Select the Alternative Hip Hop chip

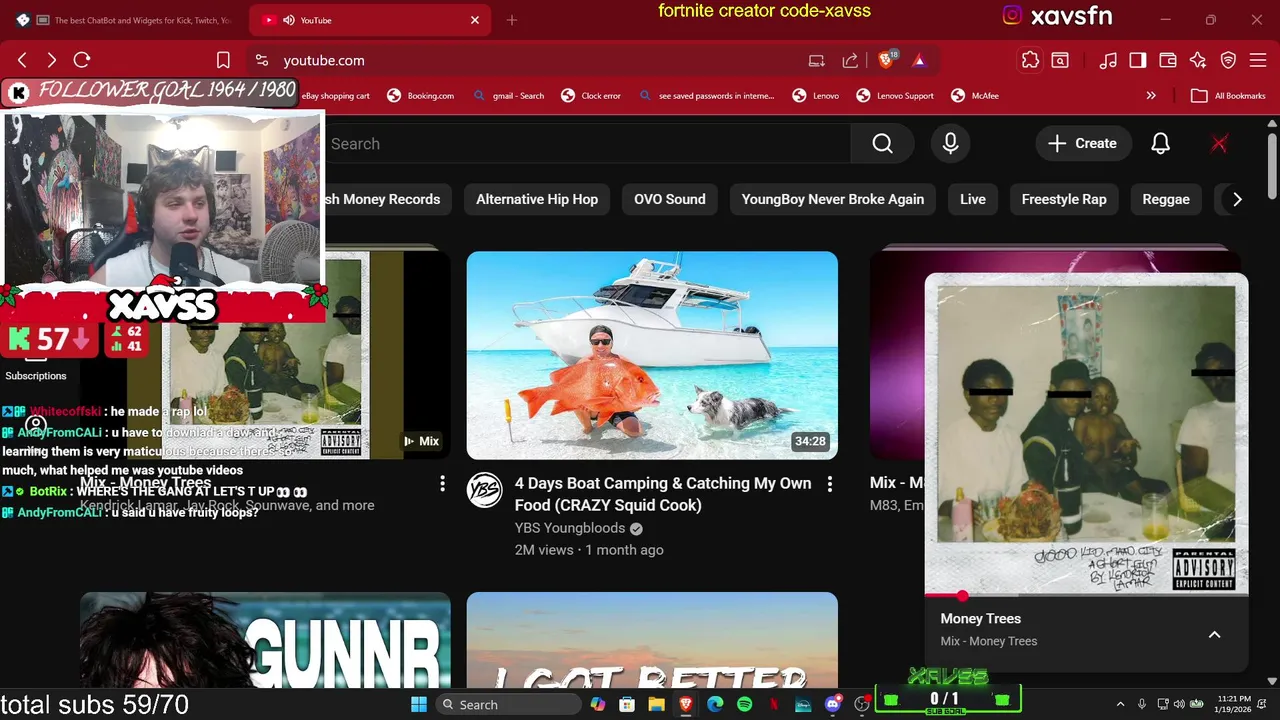point(537,199)
